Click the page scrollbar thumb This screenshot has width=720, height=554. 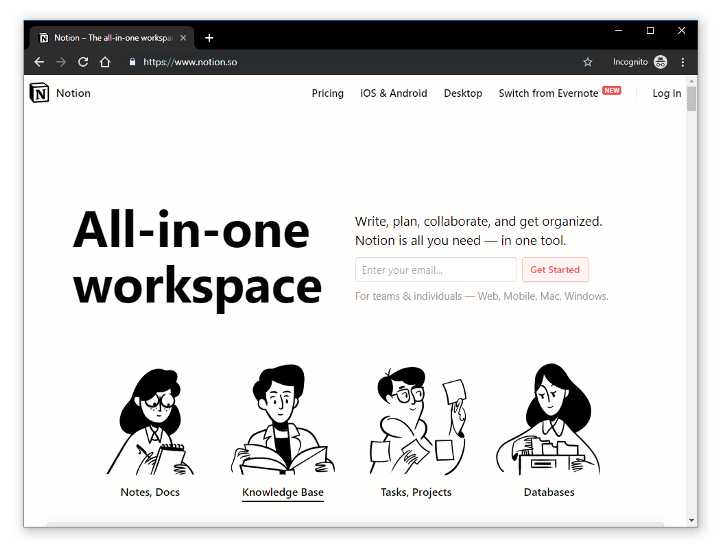692,99
